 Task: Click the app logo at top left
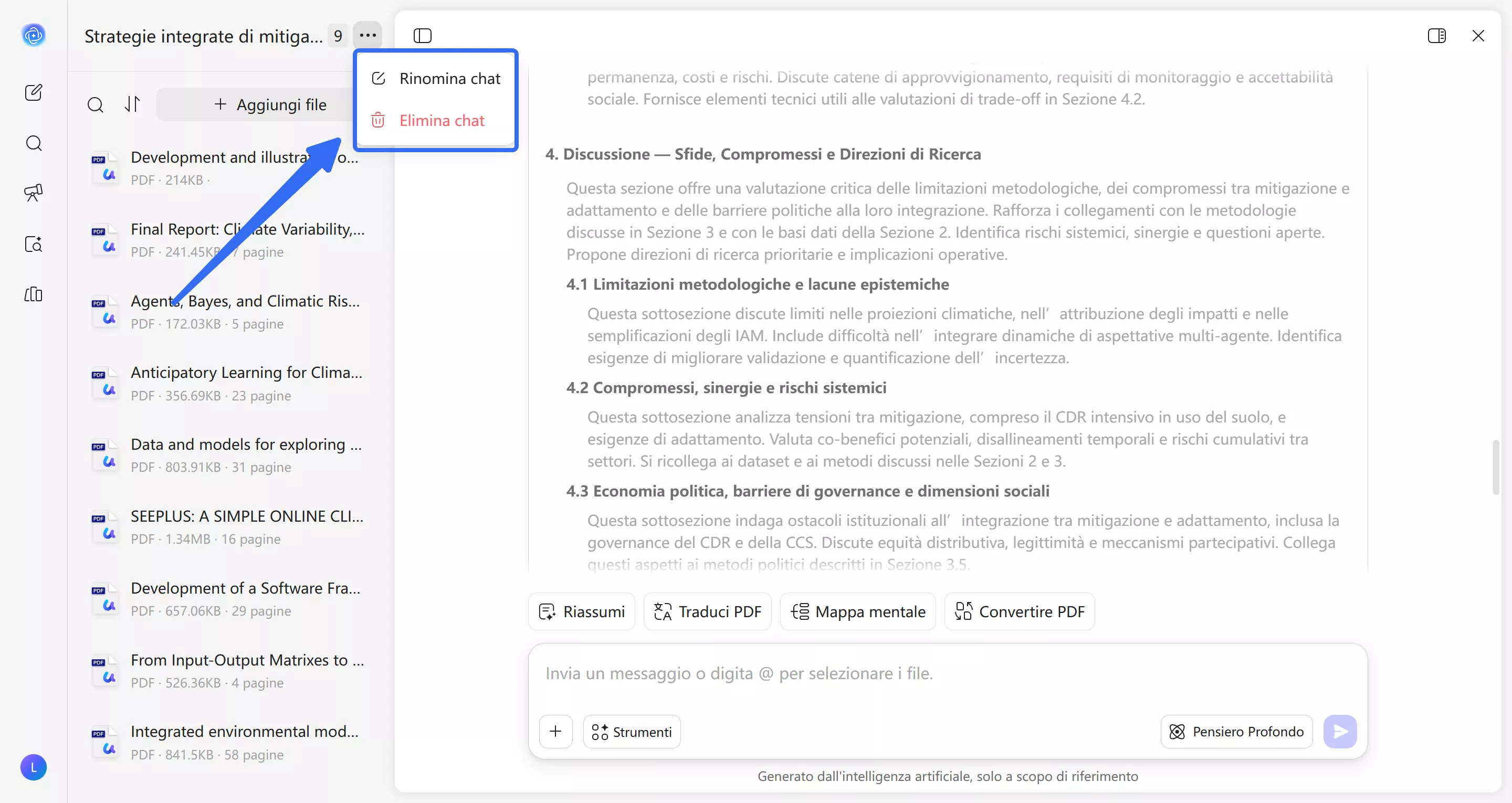34,35
